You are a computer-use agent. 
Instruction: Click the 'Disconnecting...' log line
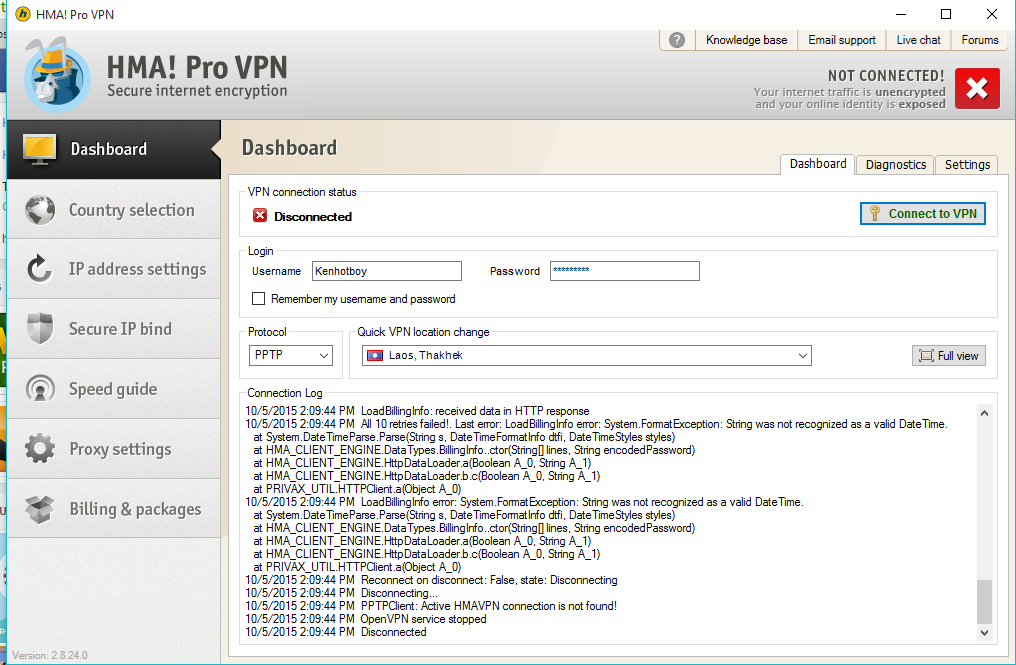[341, 593]
